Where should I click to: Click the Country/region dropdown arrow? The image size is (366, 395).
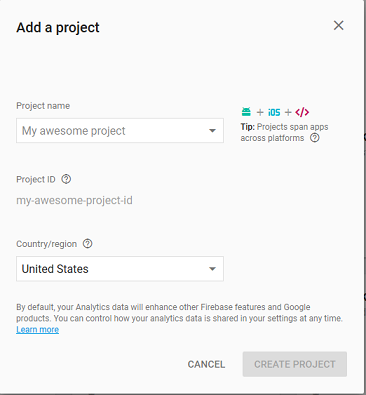pyautogui.click(x=212, y=269)
